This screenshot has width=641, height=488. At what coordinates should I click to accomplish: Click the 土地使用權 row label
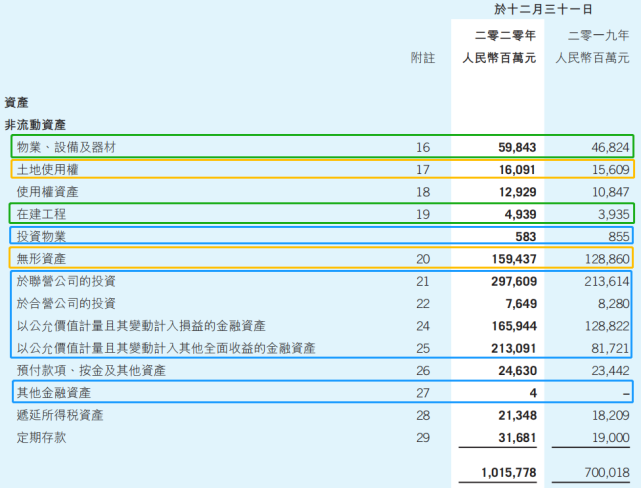coord(47,170)
